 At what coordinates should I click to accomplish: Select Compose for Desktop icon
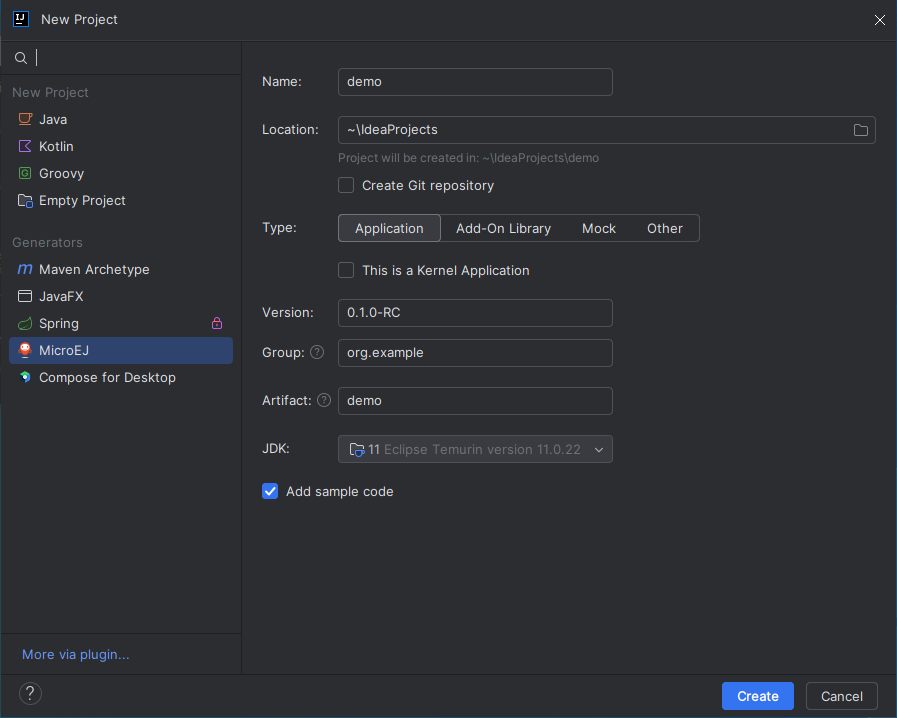point(25,378)
